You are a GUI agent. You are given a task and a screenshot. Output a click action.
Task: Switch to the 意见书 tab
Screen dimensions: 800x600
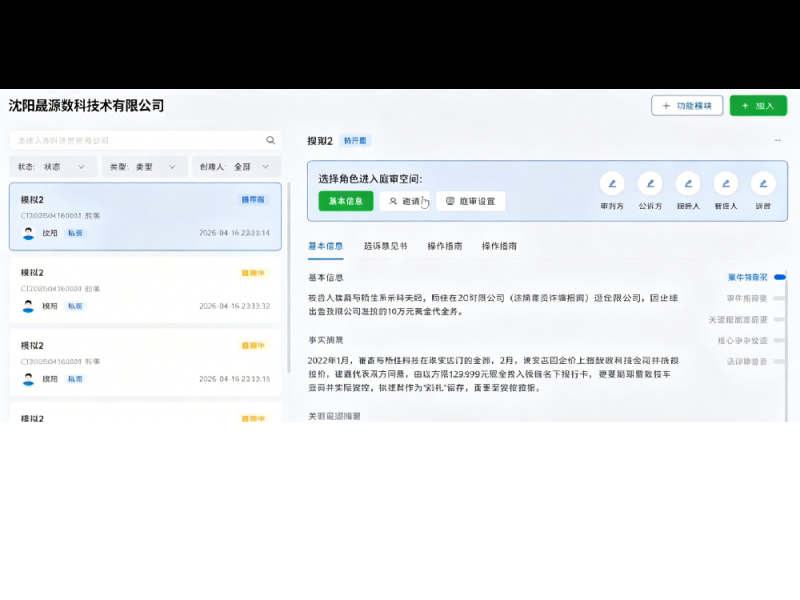(x=385, y=246)
